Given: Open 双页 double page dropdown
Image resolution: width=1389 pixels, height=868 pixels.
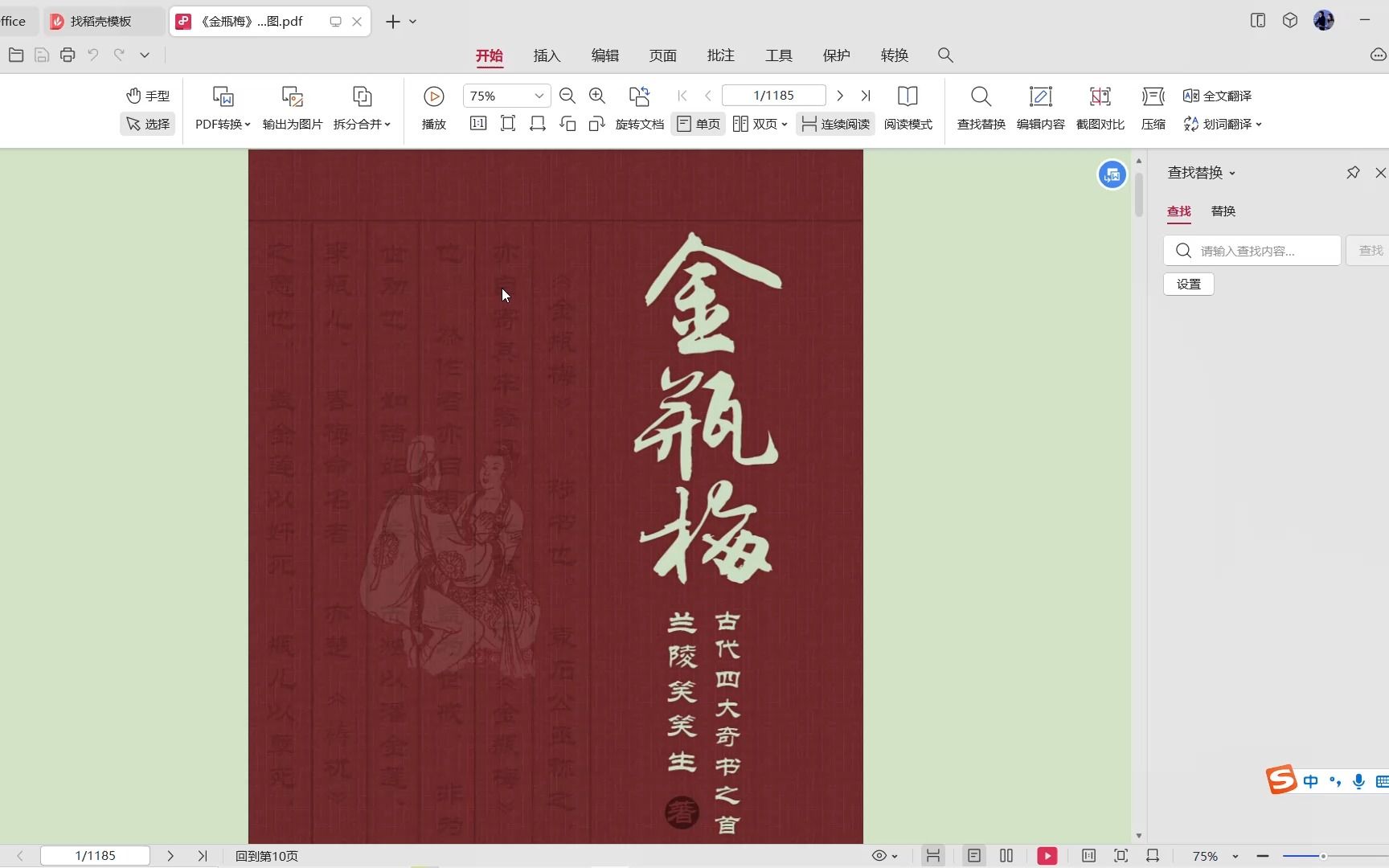Looking at the screenshot, I should point(760,124).
